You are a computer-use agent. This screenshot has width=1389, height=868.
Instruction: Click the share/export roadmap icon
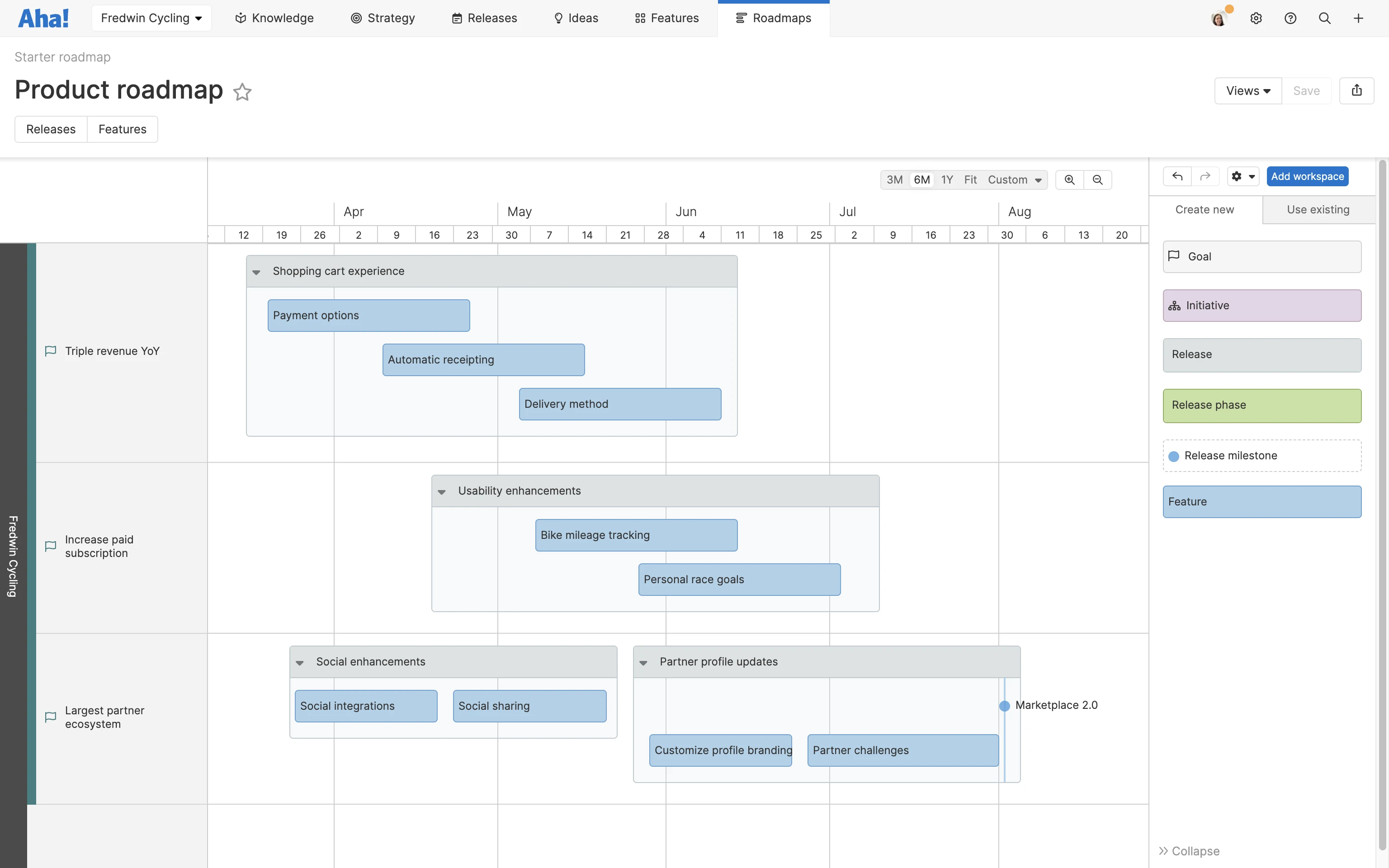click(x=1357, y=90)
